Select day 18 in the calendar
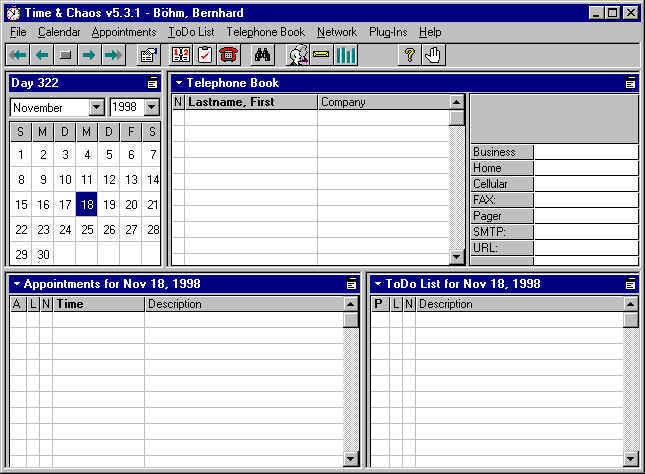645x474 pixels. (87, 204)
